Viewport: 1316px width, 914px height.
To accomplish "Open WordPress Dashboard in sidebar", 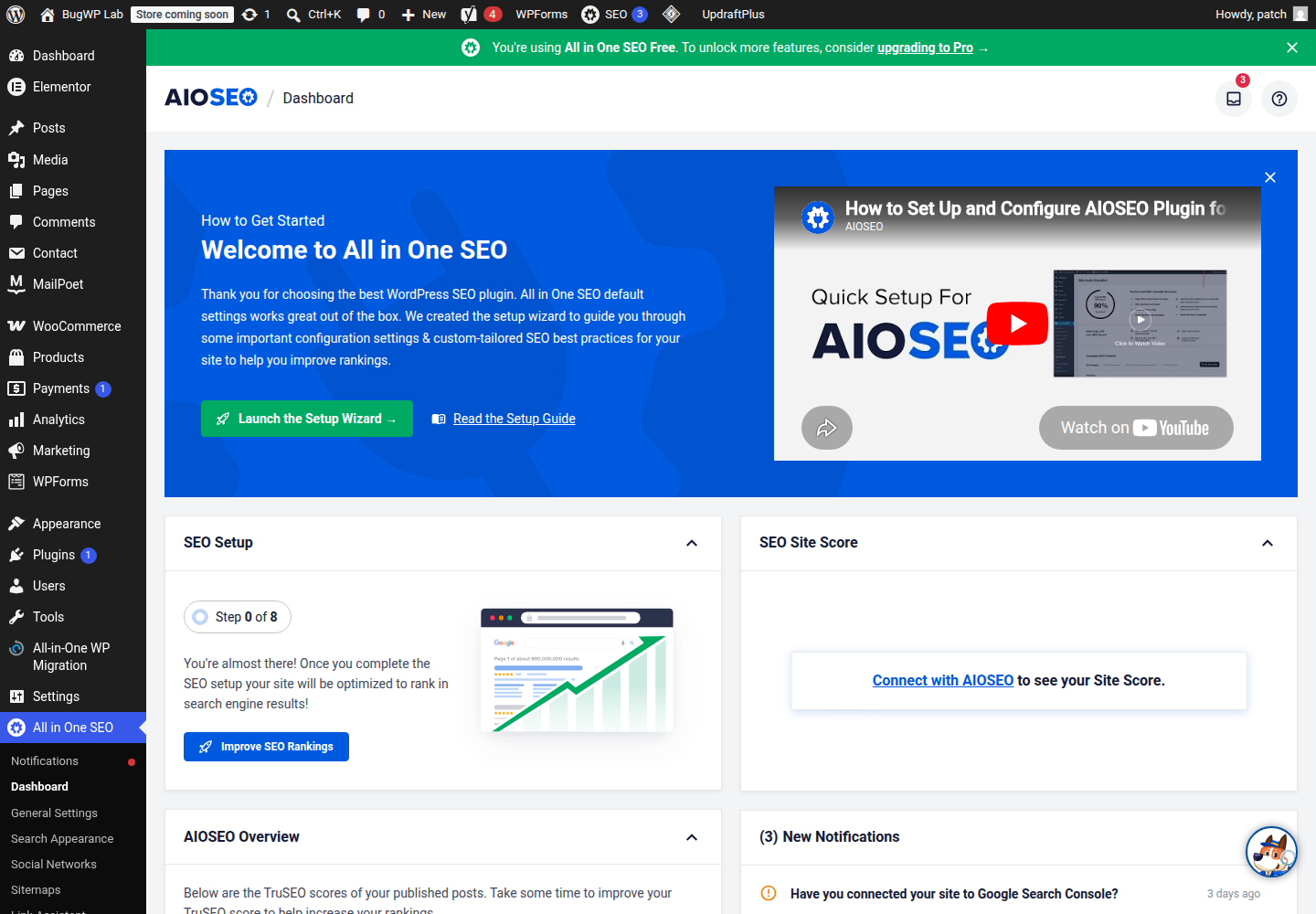I will tap(73, 56).
